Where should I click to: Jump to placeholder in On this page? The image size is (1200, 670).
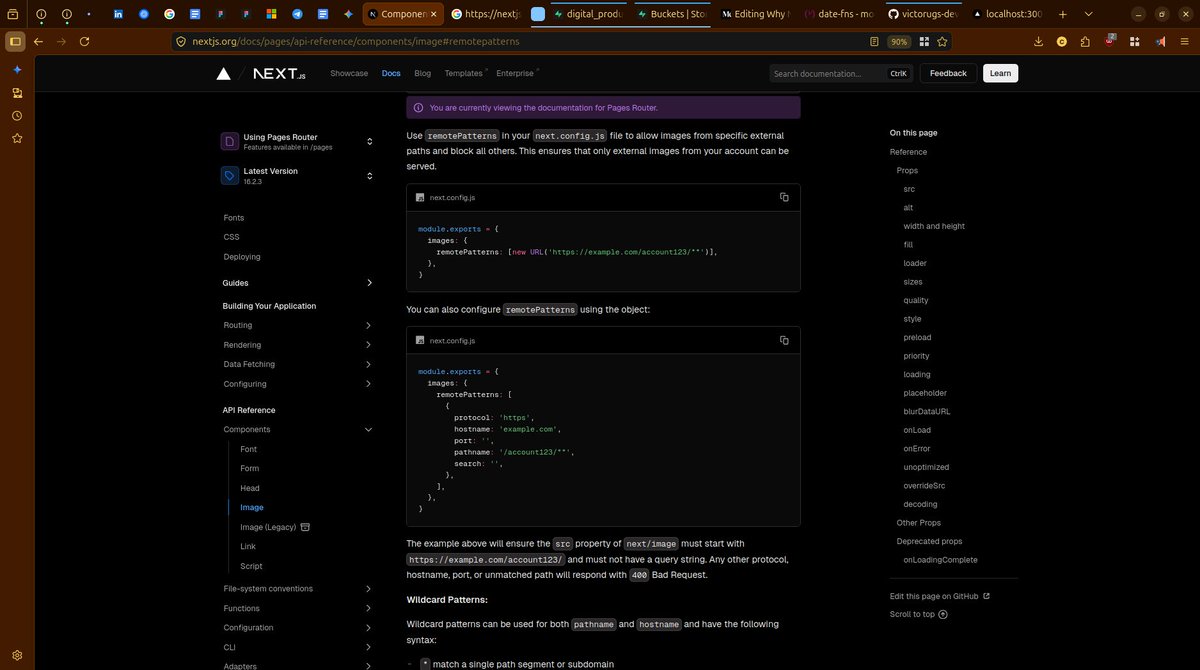click(925, 393)
